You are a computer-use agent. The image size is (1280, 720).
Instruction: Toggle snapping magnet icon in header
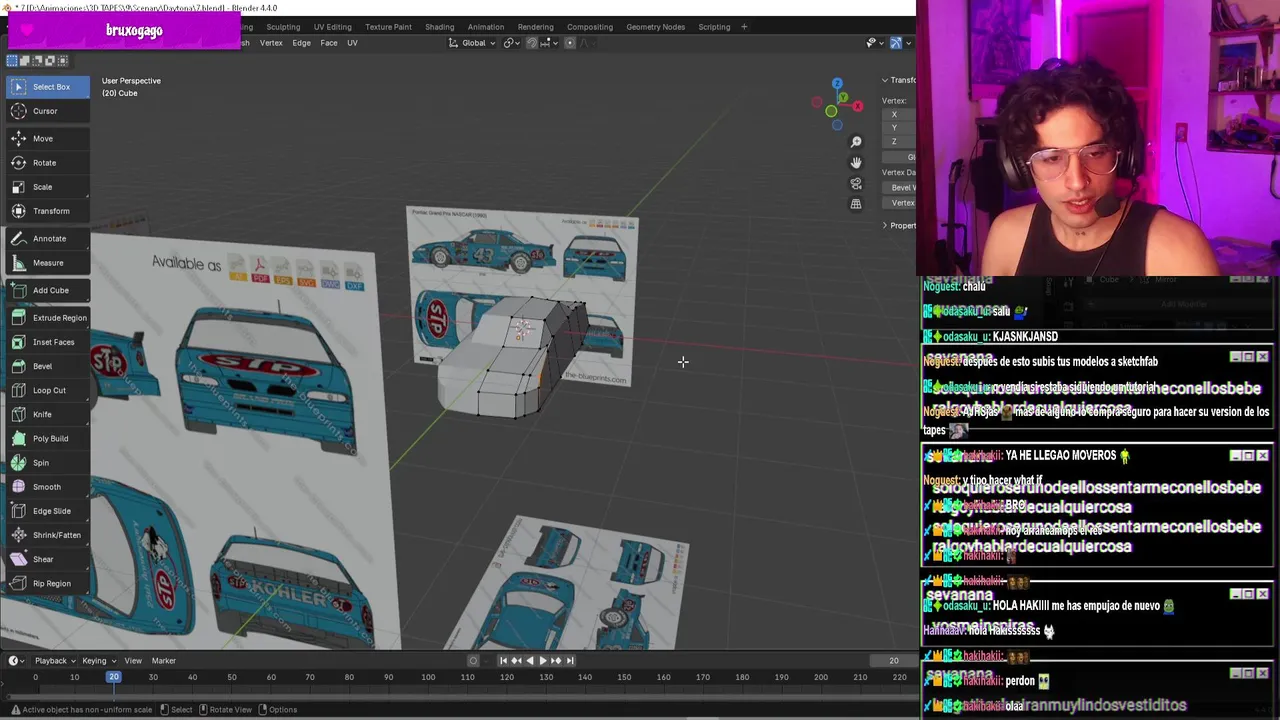(532, 43)
